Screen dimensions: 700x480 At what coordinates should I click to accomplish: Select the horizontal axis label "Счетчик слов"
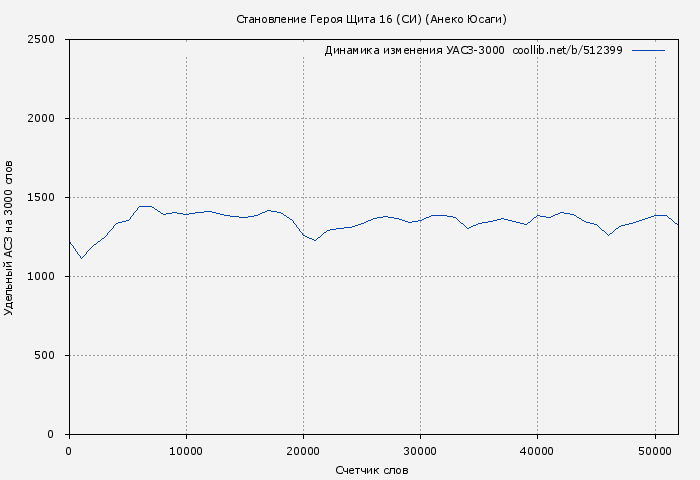pyautogui.click(x=372, y=470)
